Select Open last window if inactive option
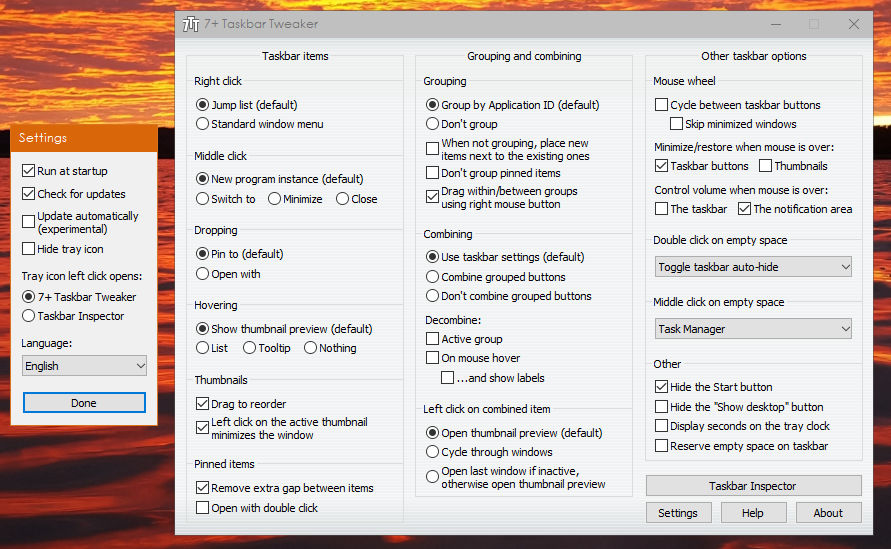The image size is (891, 549). coord(516,477)
